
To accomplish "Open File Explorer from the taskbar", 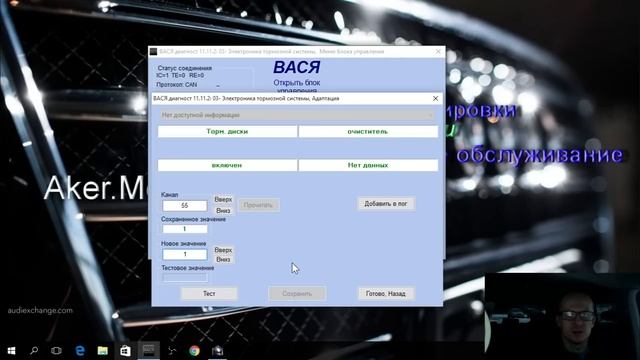I will click(102, 351).
